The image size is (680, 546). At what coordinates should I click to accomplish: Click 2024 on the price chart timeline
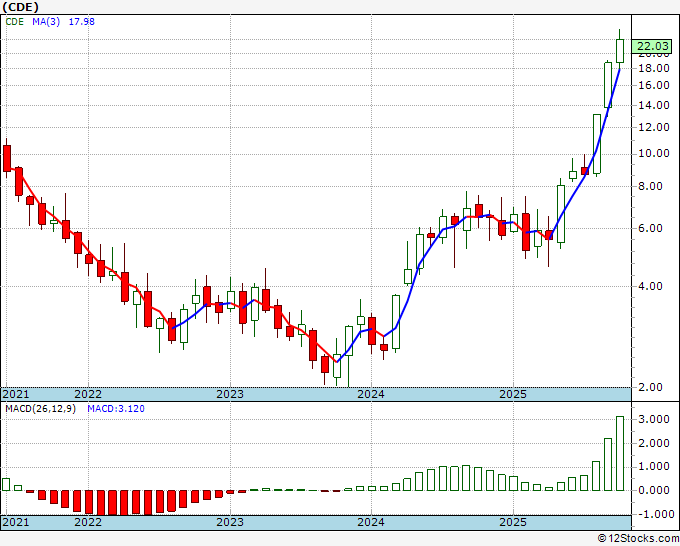pos(371,394)
